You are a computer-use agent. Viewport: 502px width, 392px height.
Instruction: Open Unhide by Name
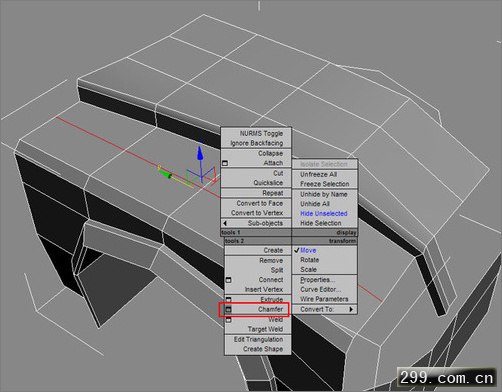324,194
